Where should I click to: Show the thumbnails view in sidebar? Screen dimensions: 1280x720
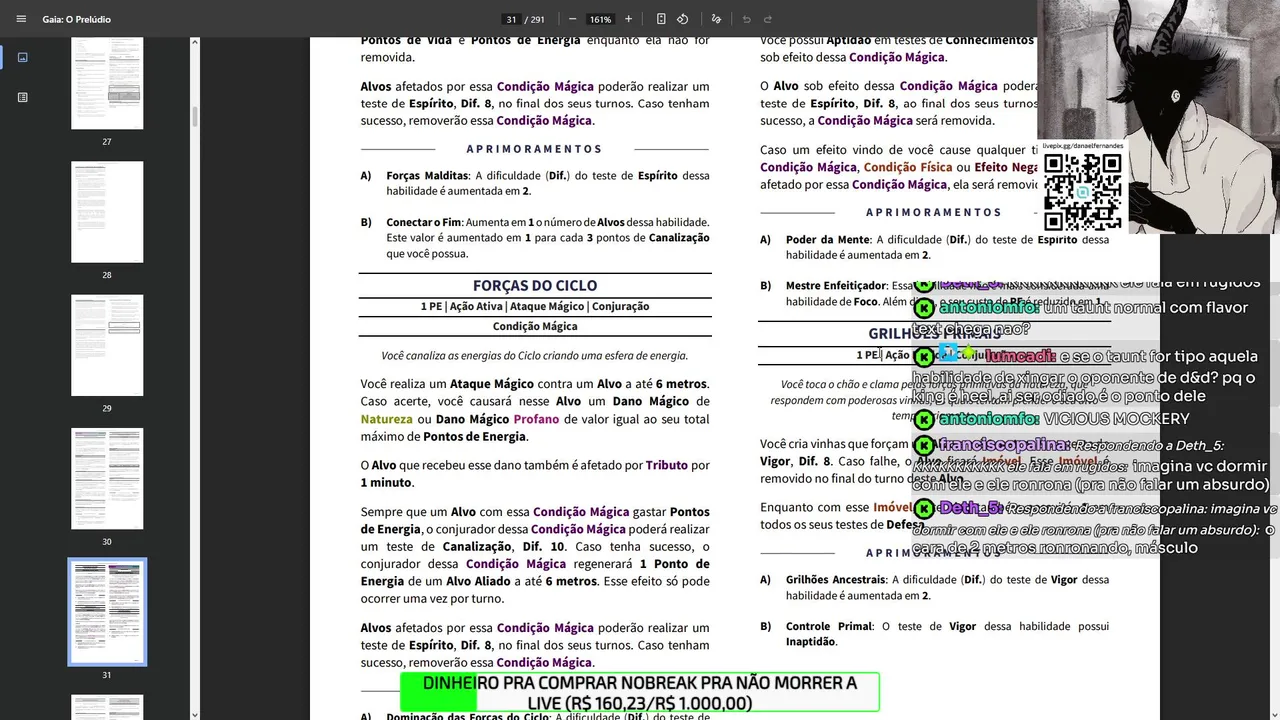pyautogui.click(x=23, y=57)
